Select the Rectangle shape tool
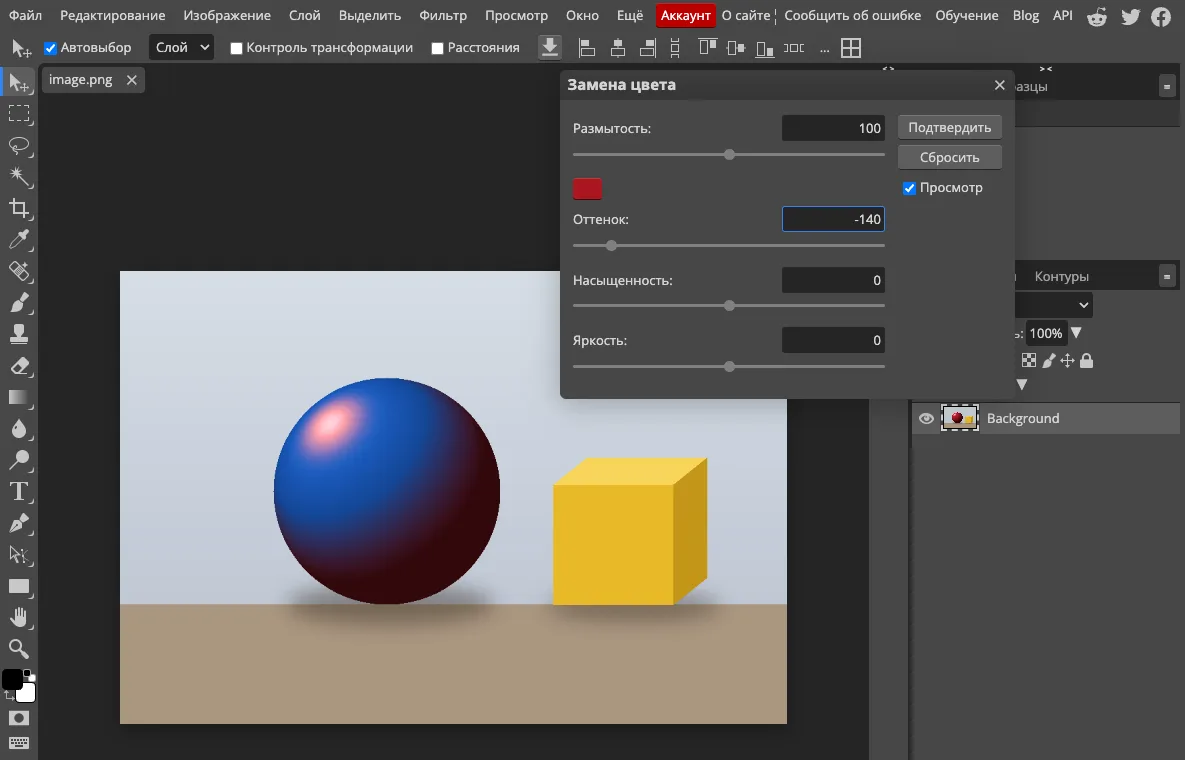 (x=19, y=586)
